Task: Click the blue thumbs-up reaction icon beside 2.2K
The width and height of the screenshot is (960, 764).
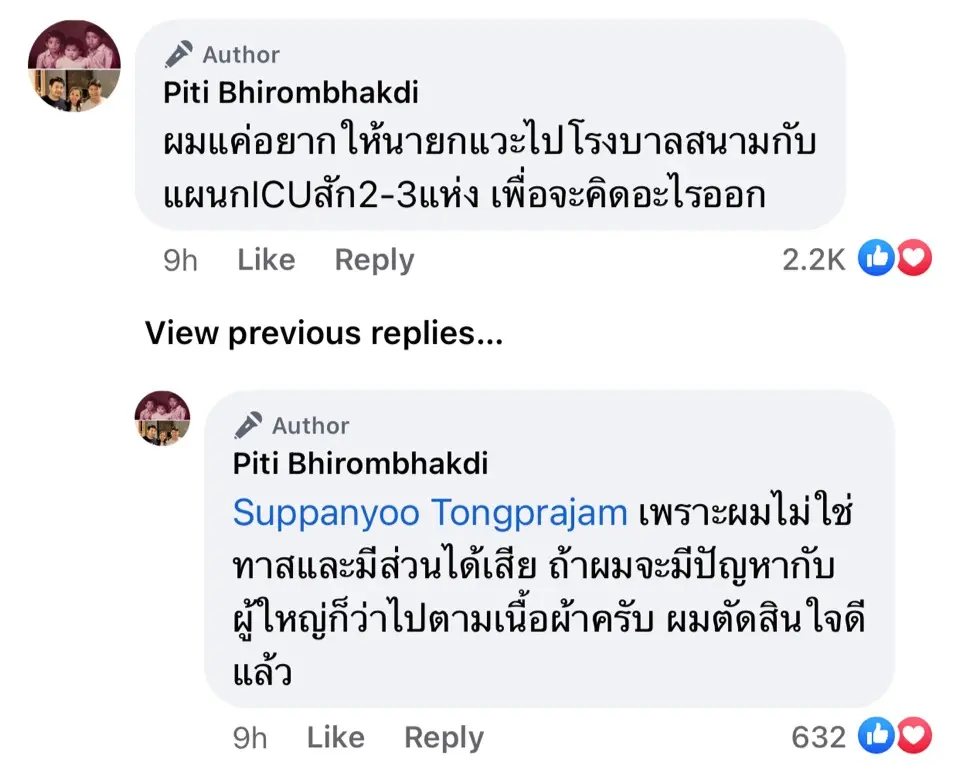Action: tap(875, 260)
